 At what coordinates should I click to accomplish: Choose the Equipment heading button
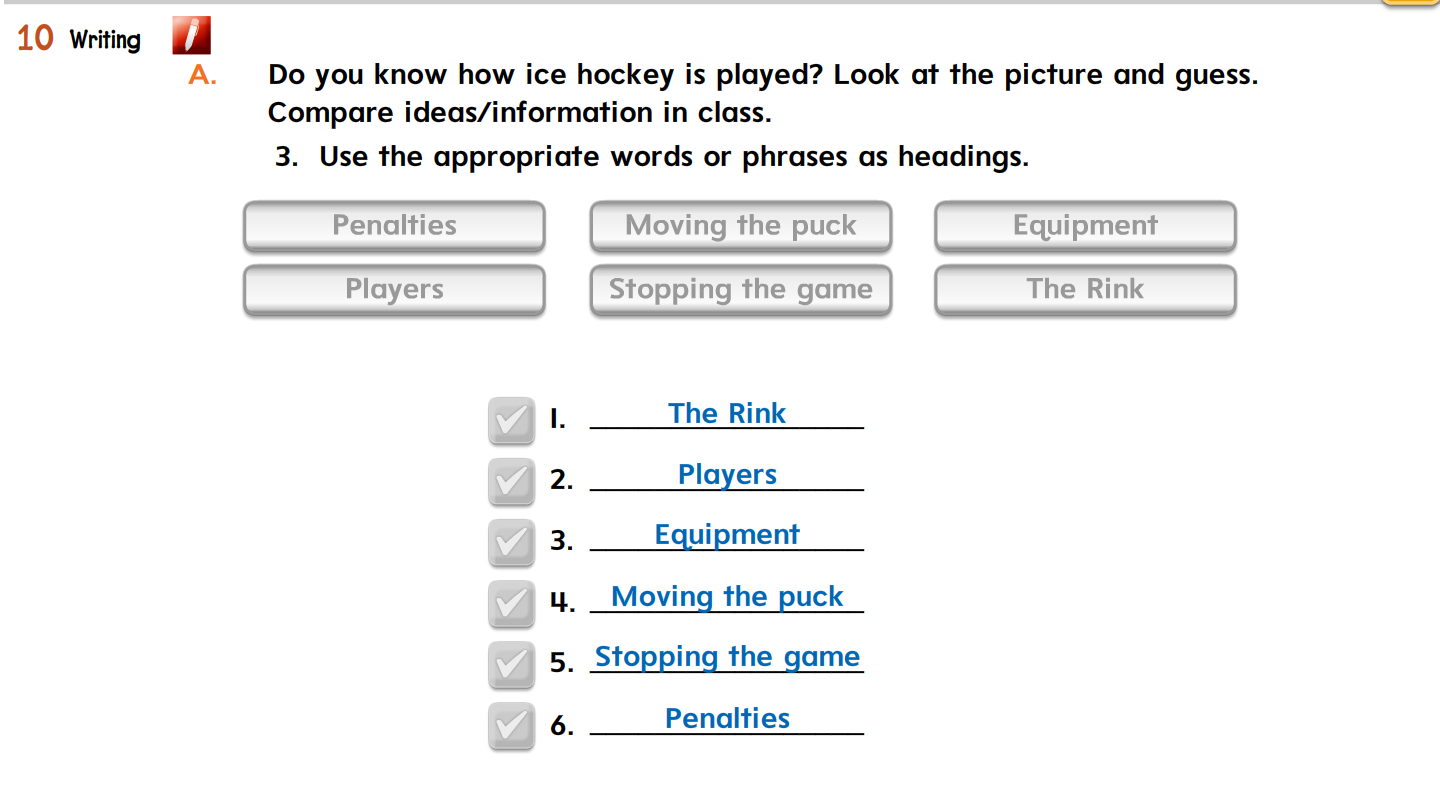click(1085, 226)
